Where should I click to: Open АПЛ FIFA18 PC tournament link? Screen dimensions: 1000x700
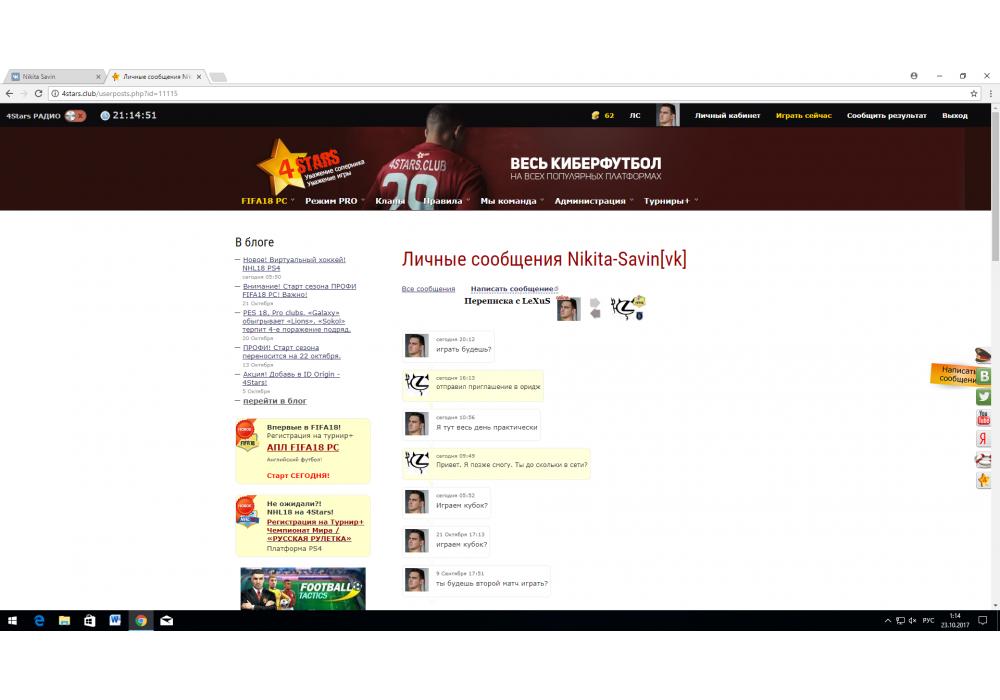[x=302, y=448]
